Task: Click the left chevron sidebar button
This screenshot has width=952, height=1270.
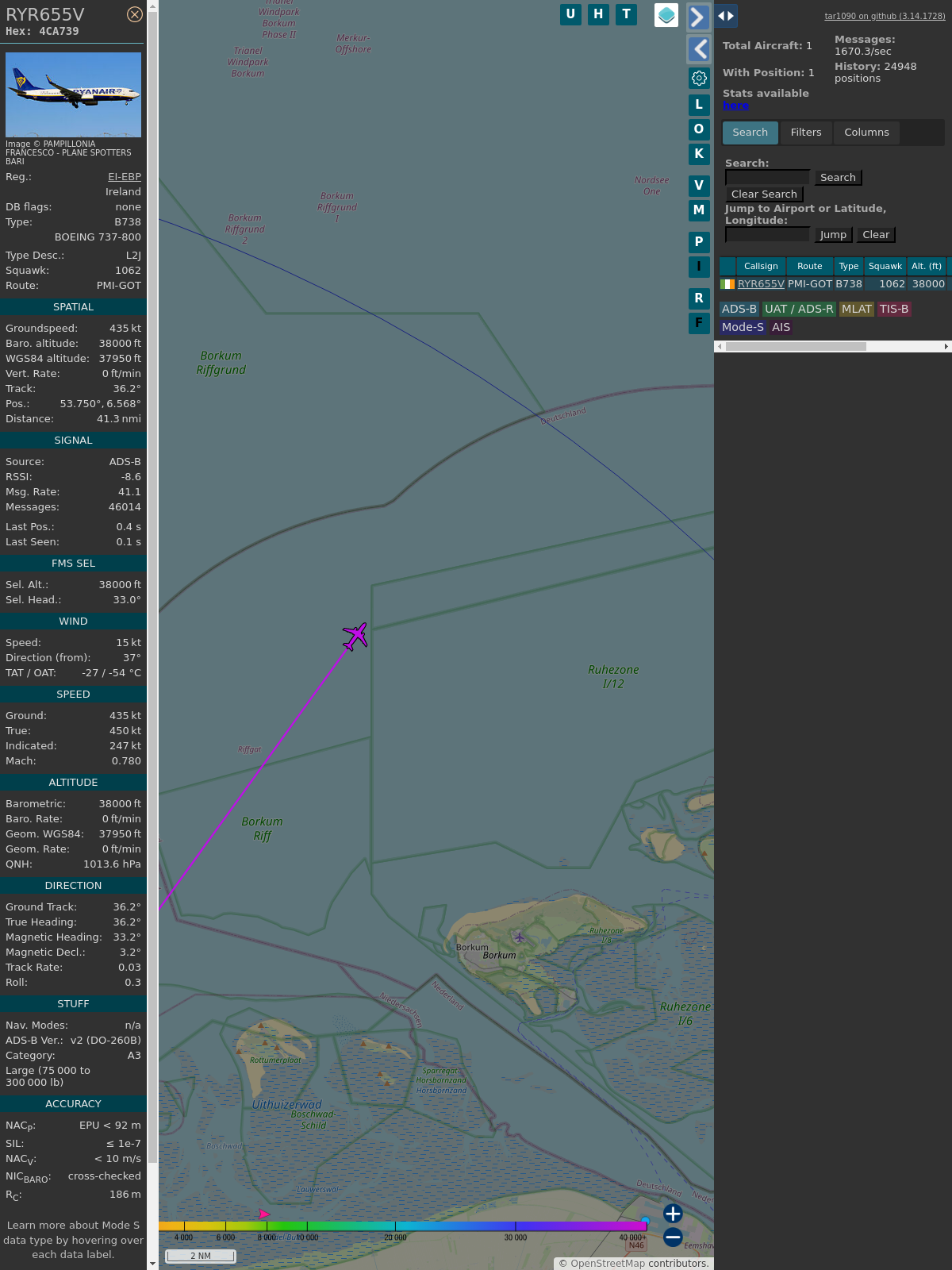Action: (x=698, y=49)
